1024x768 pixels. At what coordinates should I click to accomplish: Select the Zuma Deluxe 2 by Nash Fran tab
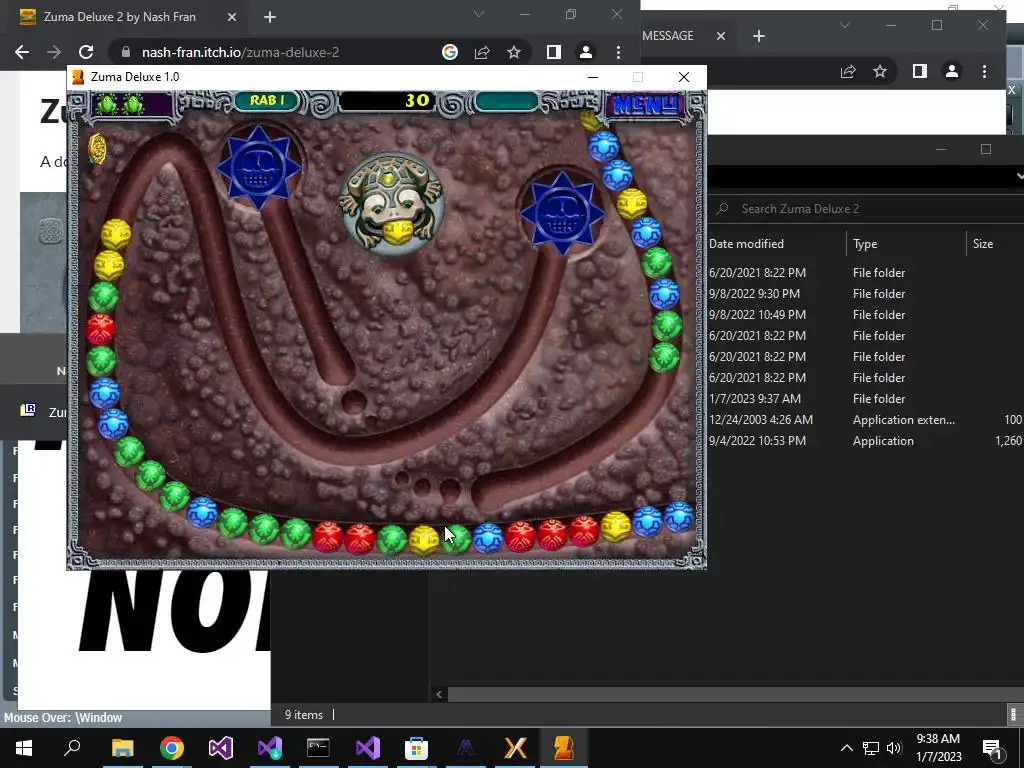pyautogui.click(x=129, y=17)
